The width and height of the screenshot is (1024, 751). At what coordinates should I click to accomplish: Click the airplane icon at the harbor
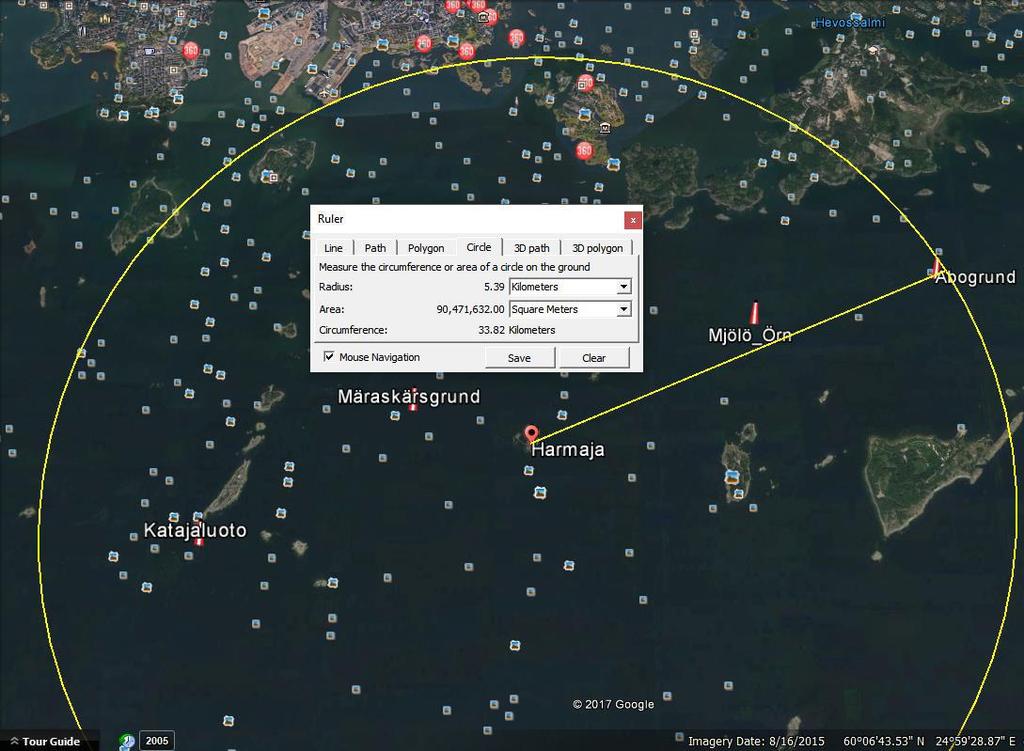coord(325,93)
